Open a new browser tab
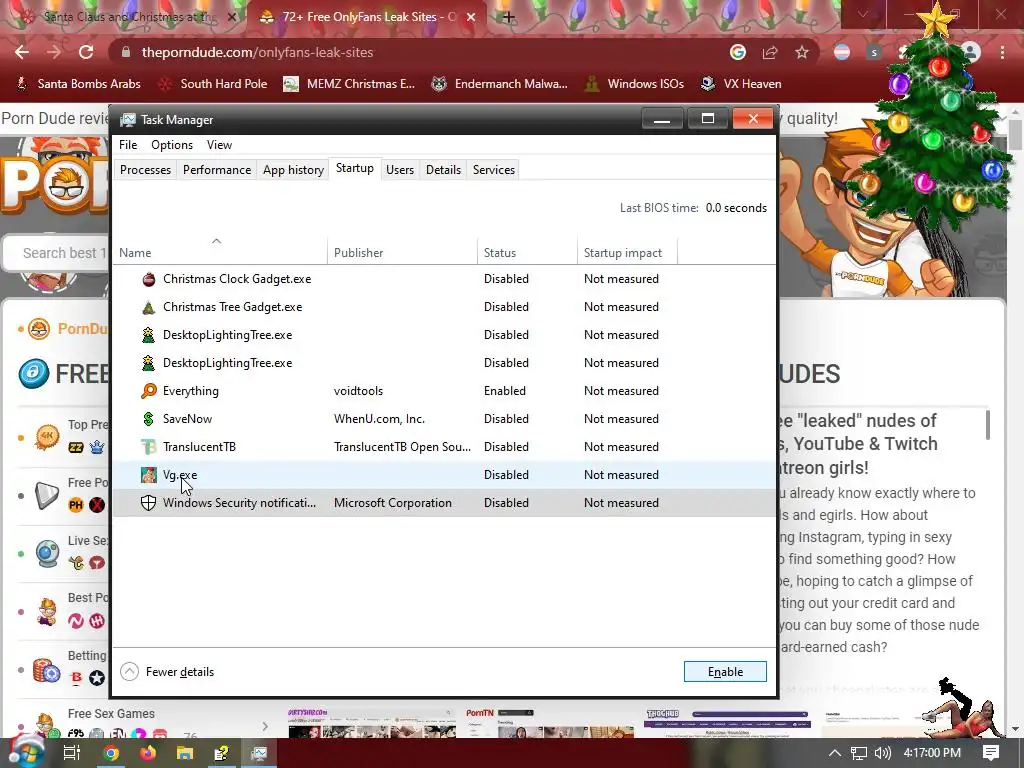Screen dimensions: 1024x768 click(509, 17)
